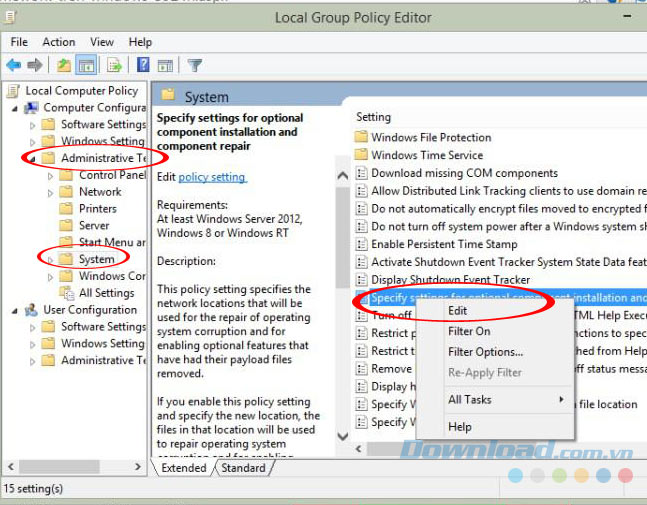The width and height of the screenshot is (647, 505).
Task: Expand Windows Settings under User Configuration
Action: (x=33, y=345)
